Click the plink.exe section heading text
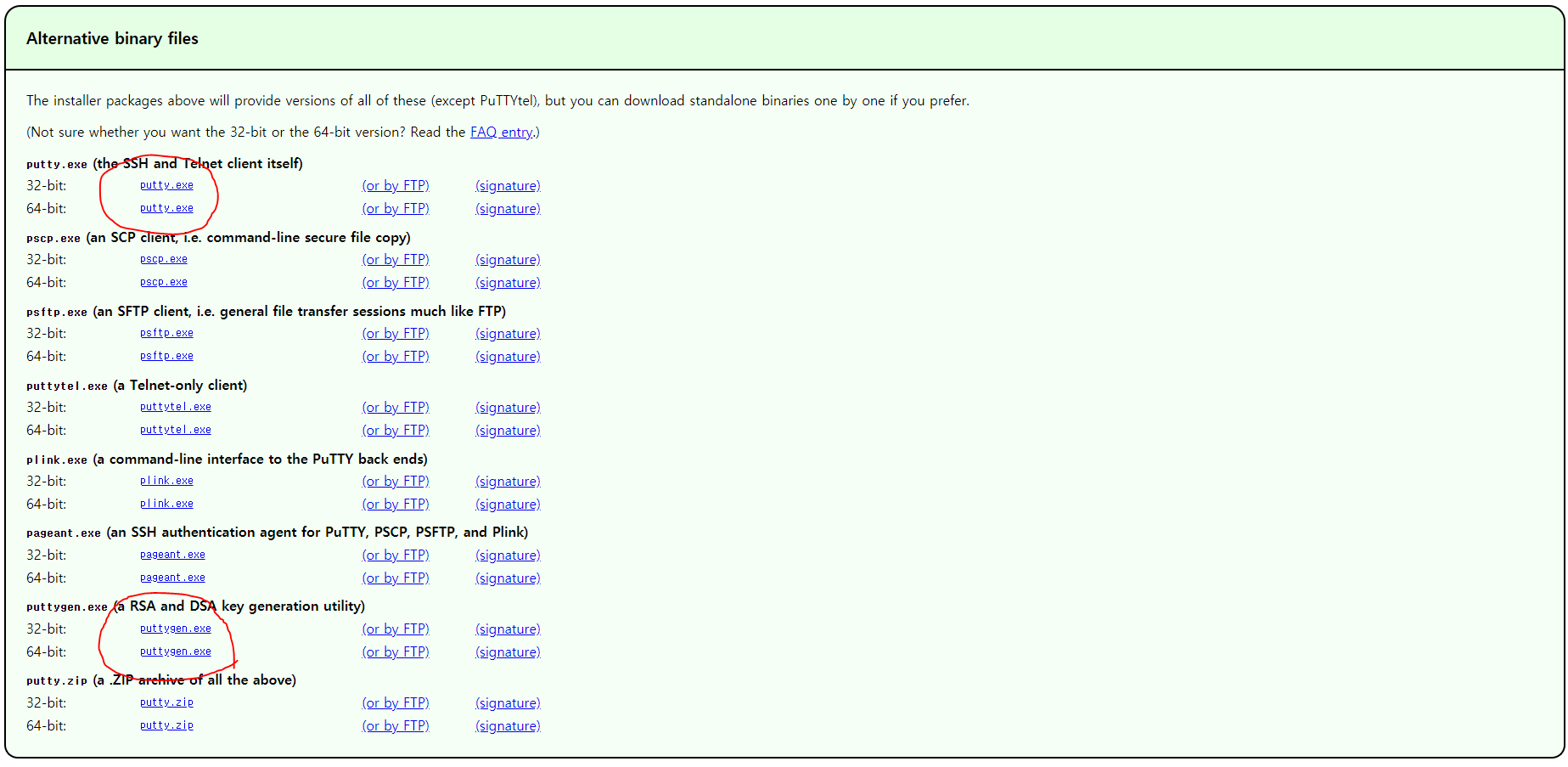The width and height of the screenshot is (1568, 767). [227, 460]
